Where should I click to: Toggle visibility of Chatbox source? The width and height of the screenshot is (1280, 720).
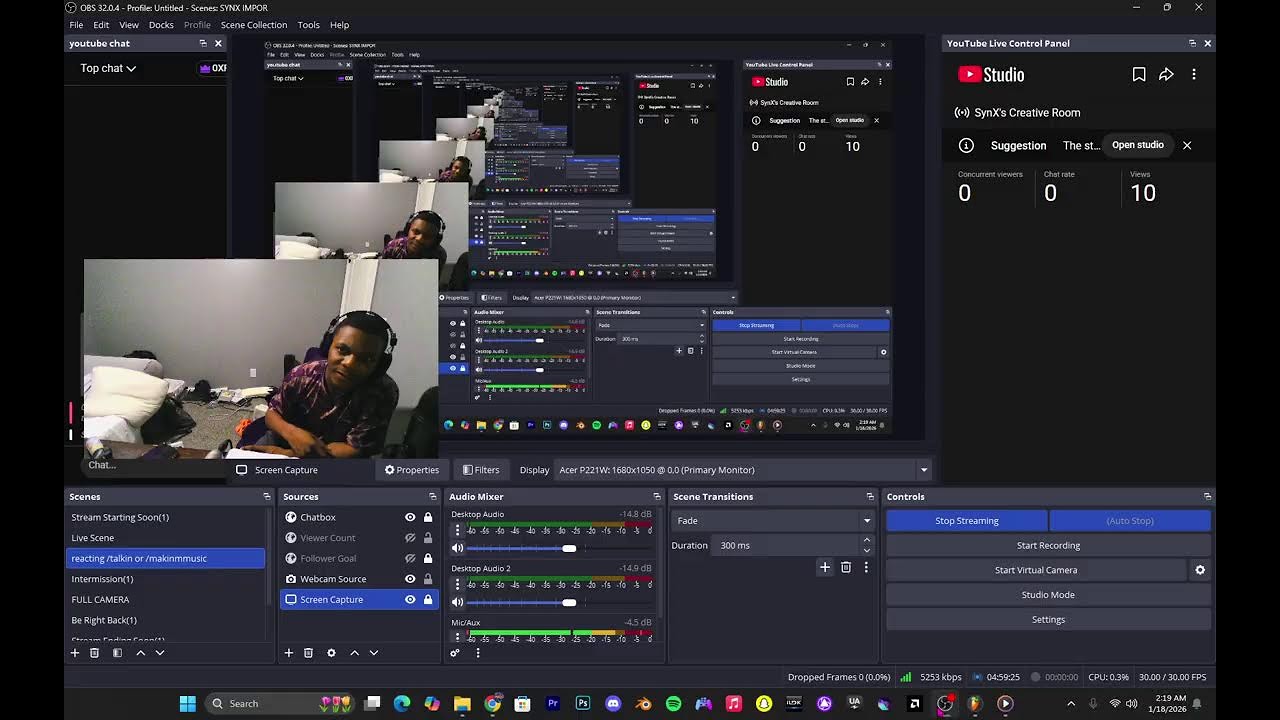[x=410, y=517]
